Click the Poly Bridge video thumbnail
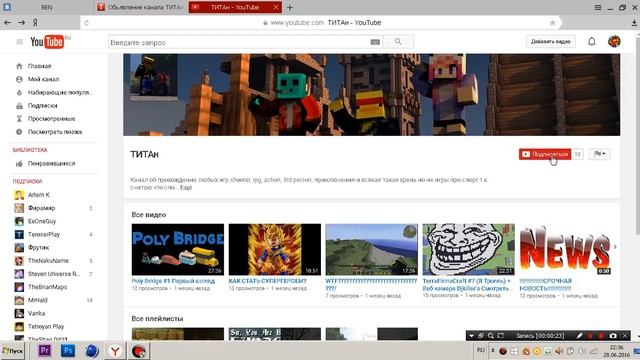This screenshot has height=360, width=640. (x=178, y=249)
